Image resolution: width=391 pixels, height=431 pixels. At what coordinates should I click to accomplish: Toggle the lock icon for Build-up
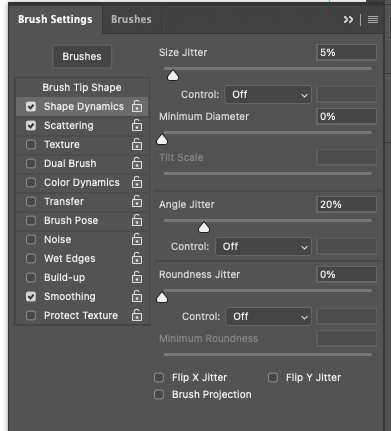(137, 277)
